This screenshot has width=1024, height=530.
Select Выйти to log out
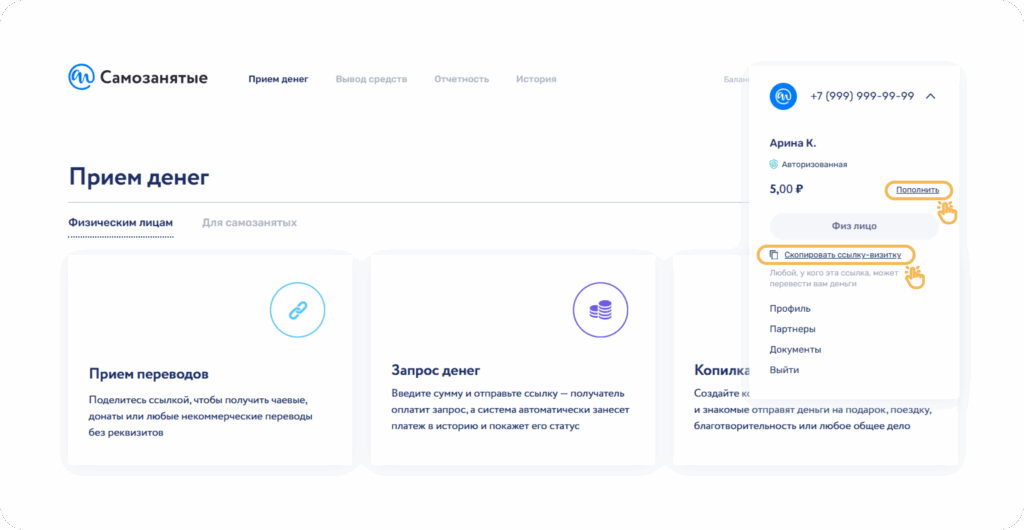[784, 370]
